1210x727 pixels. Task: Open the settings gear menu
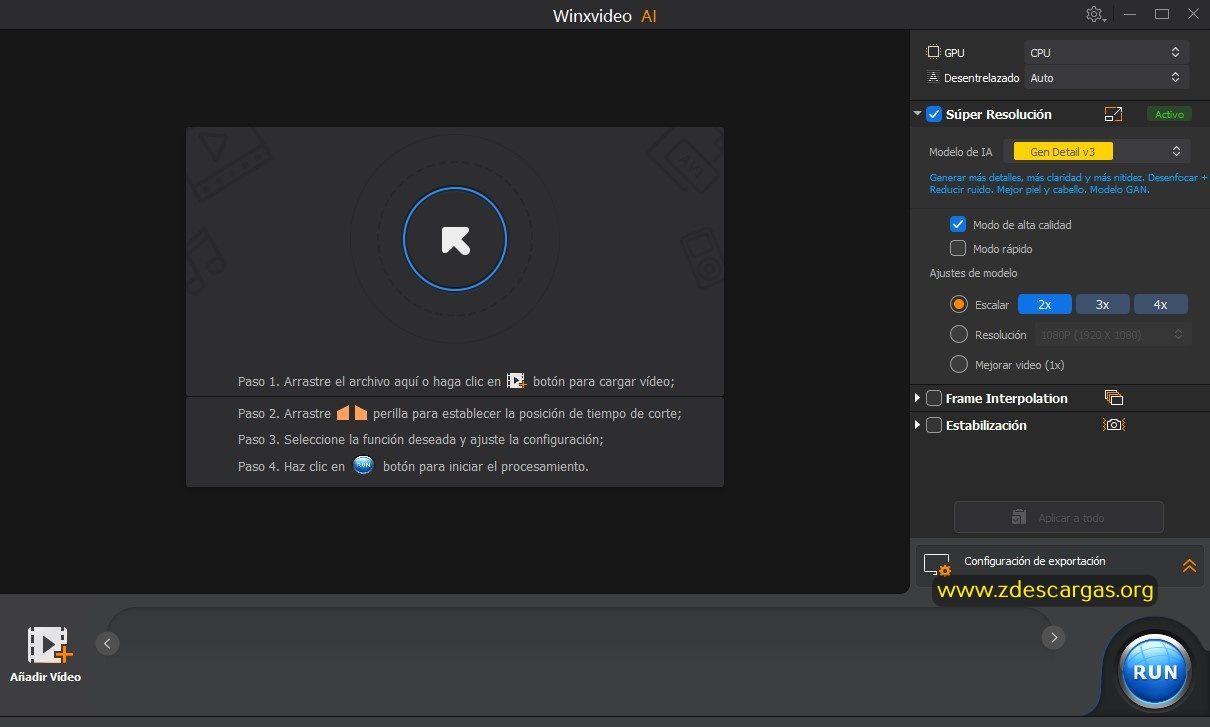[1095, 14]
